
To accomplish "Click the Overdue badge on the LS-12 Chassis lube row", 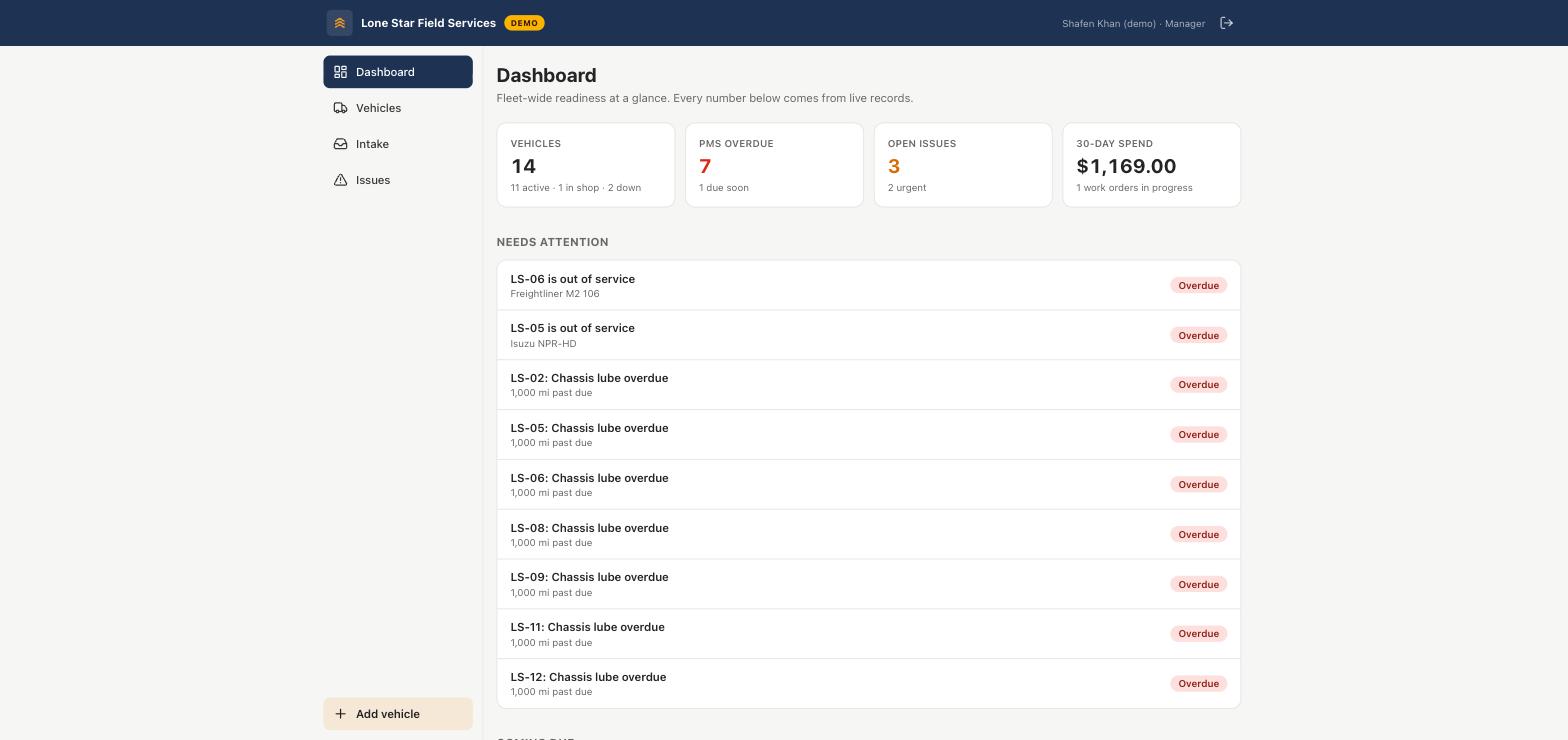I will point(1198,684).
